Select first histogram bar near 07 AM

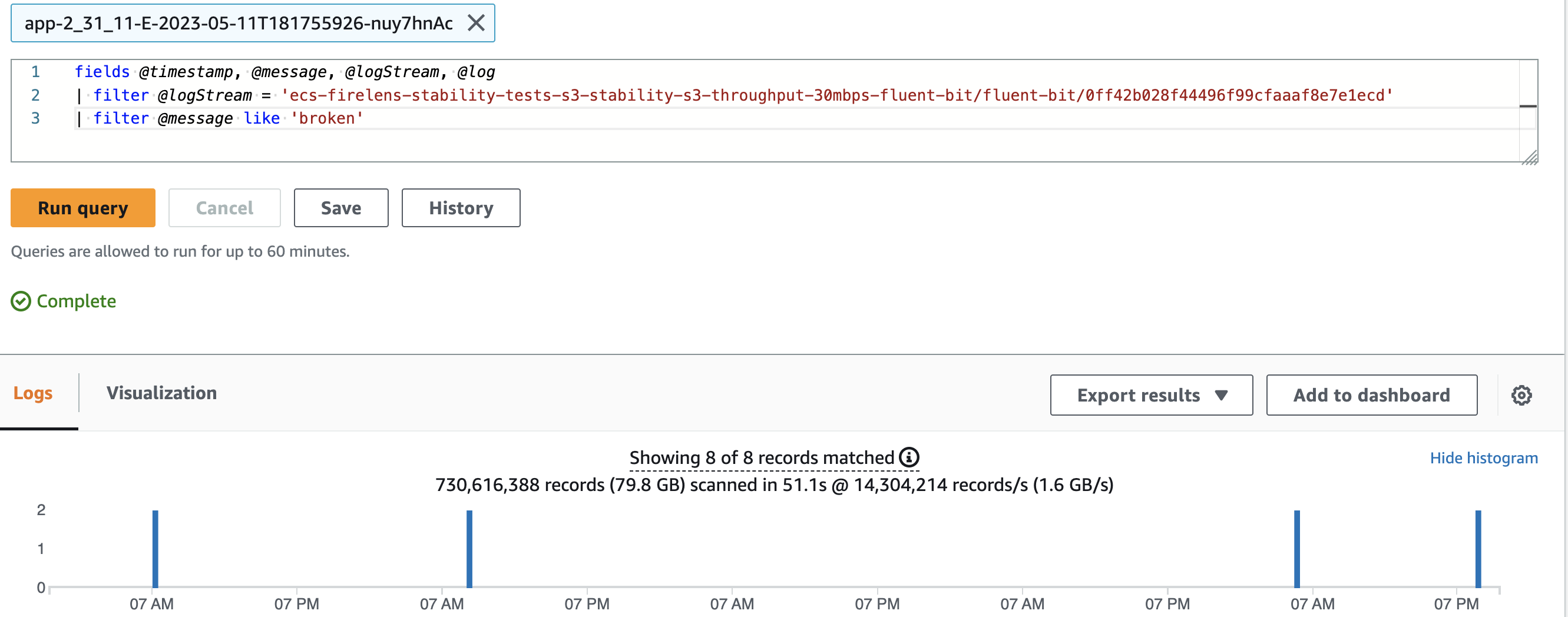pos(156,548)
